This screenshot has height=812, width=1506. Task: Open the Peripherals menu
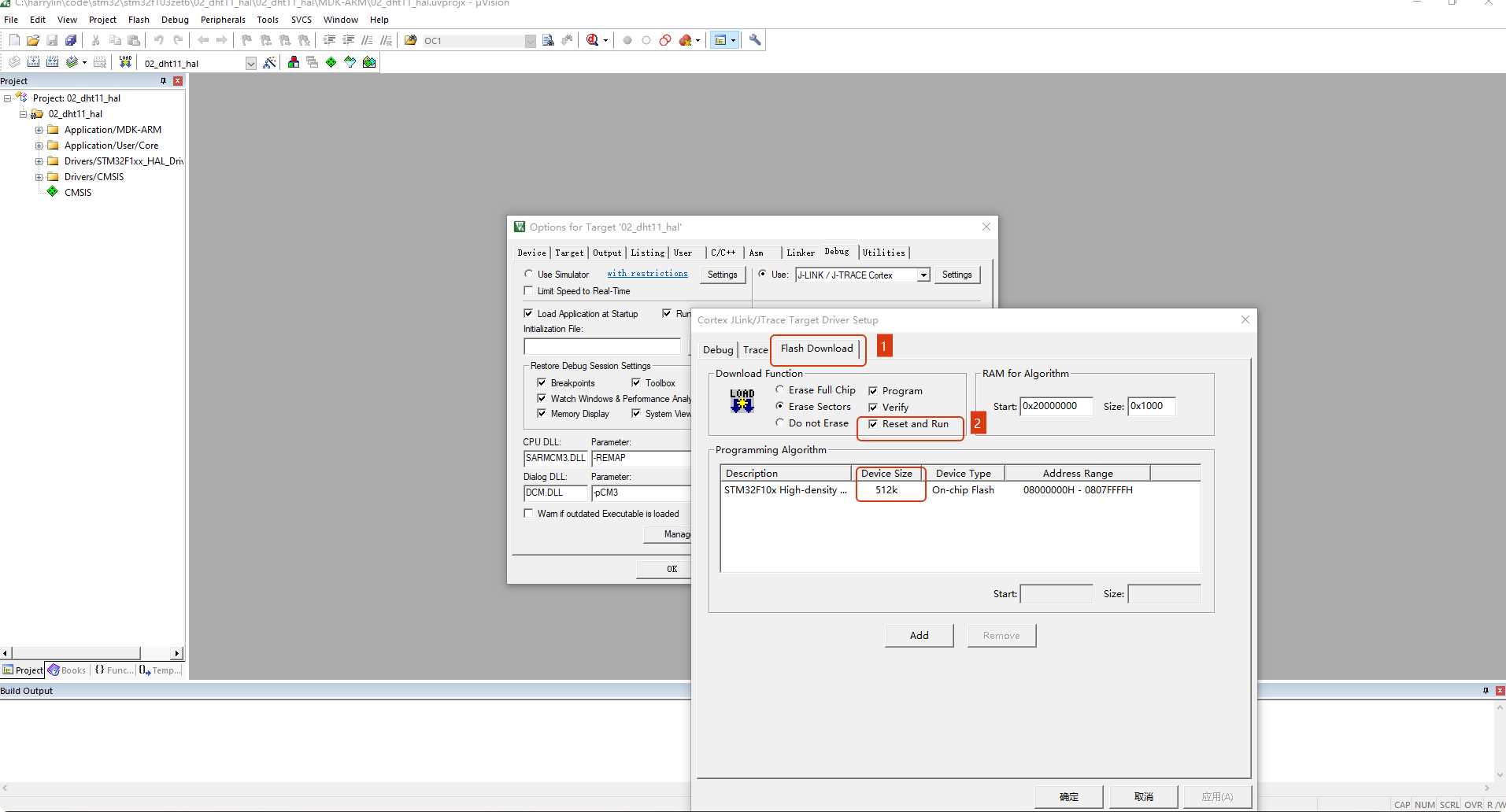[223, 20]
